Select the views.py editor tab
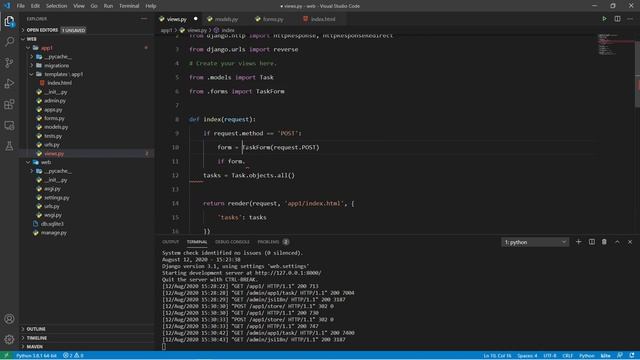 [x=176, y=19]
